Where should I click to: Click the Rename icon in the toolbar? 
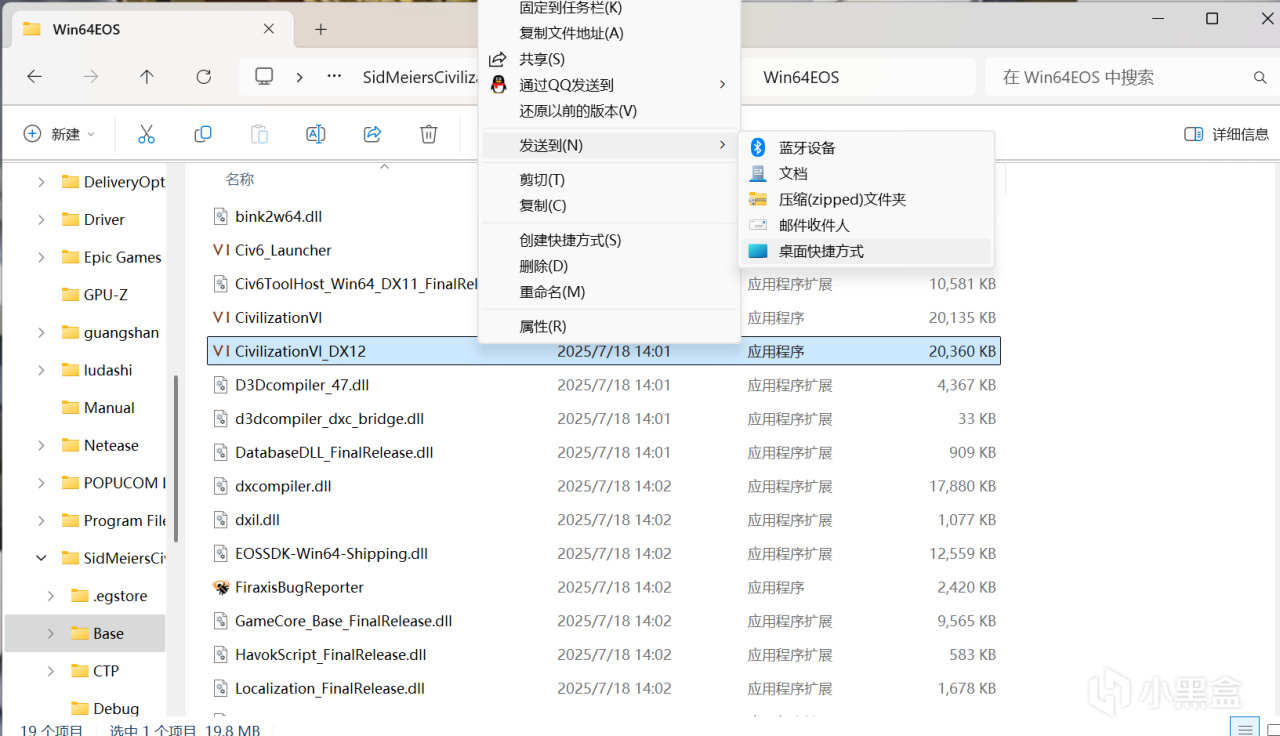pos(316,134)
